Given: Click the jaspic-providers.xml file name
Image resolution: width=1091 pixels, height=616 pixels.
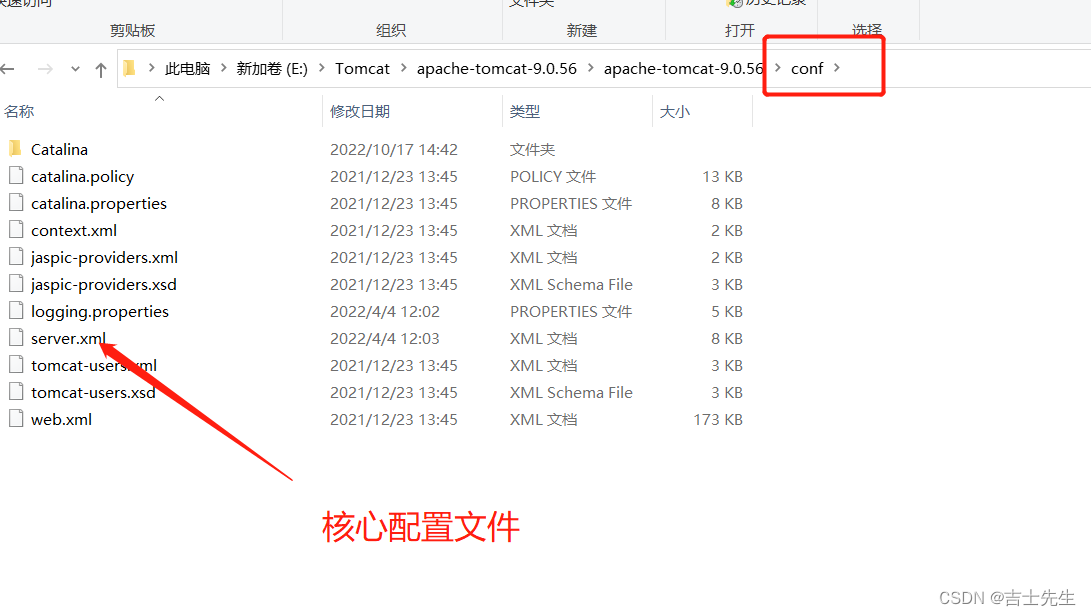Looking at the screenshot, I should click(104, 258).
